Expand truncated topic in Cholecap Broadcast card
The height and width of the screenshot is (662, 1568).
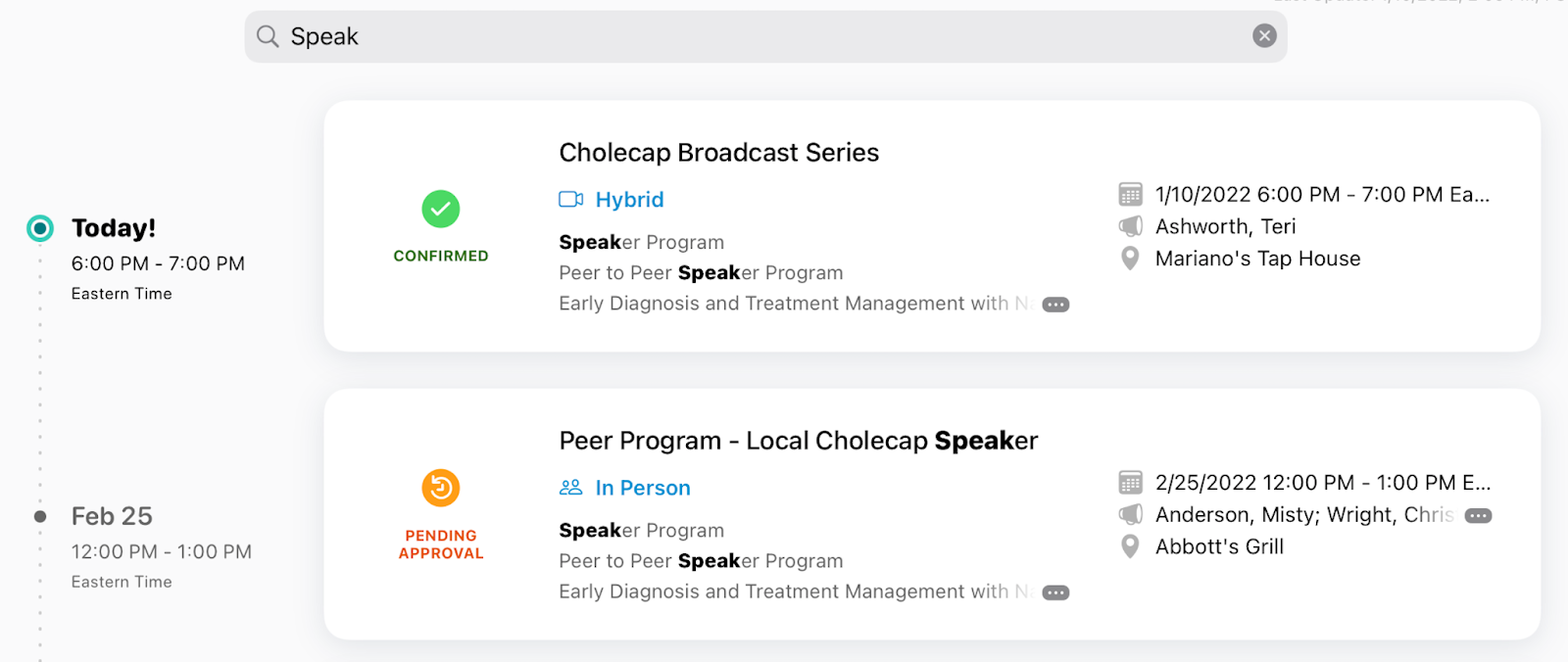1055,305
